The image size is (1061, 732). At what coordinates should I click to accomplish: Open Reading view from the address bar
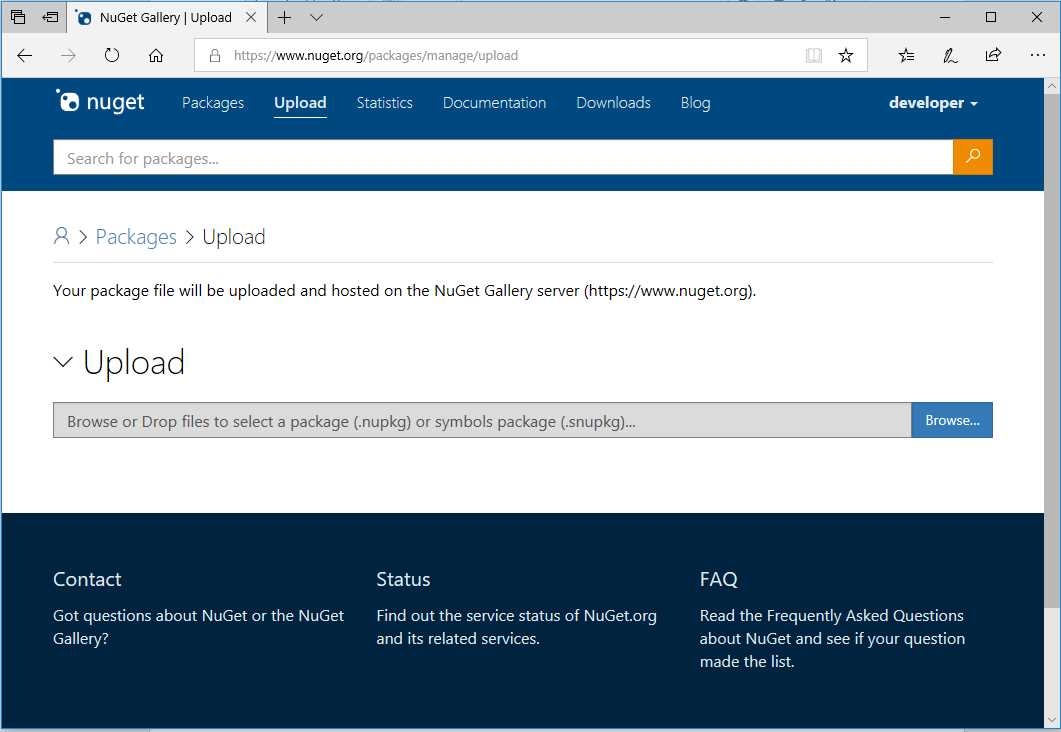click(814, 56)
